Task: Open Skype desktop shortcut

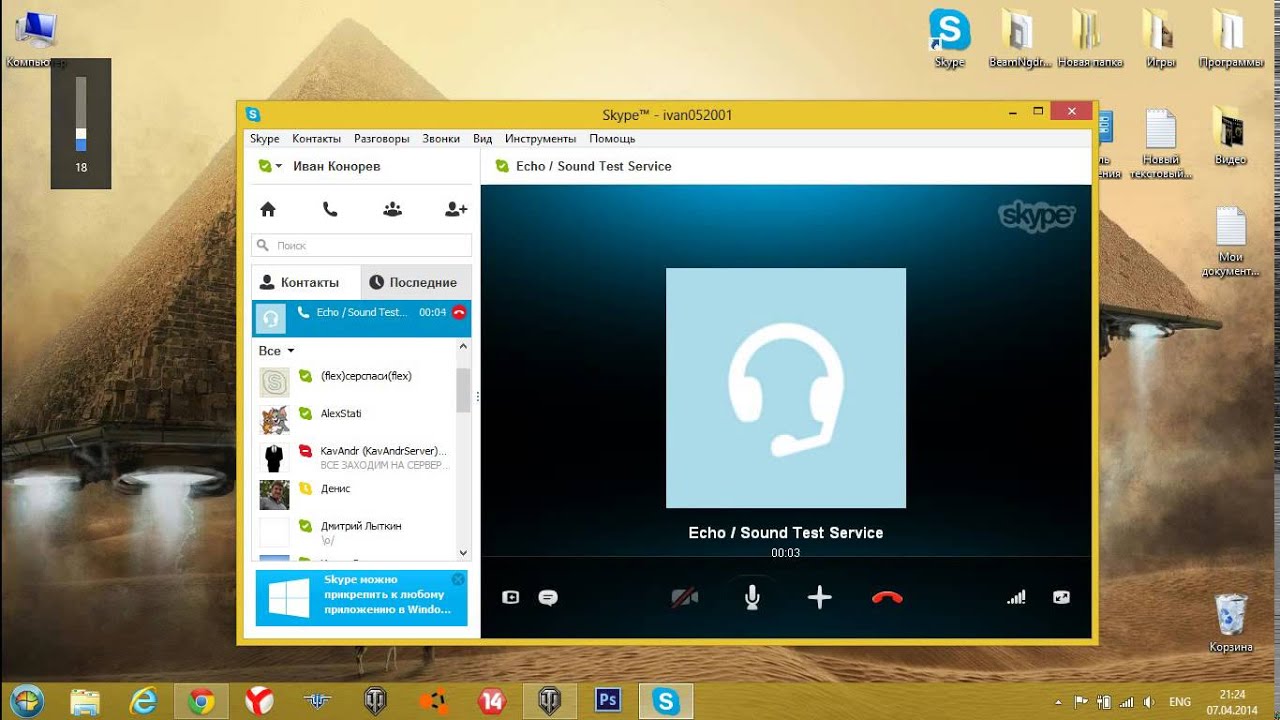Action: pos(949,38)
